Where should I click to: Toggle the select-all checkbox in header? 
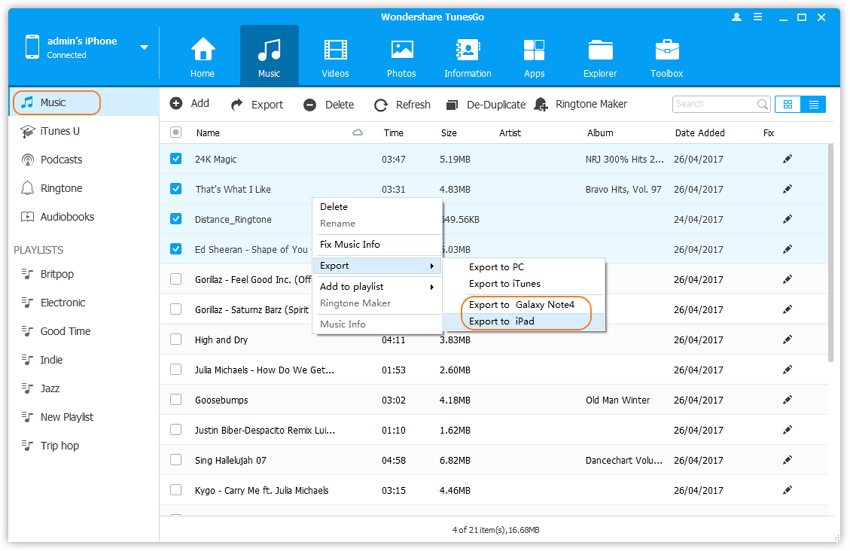[x=176, y=132]
